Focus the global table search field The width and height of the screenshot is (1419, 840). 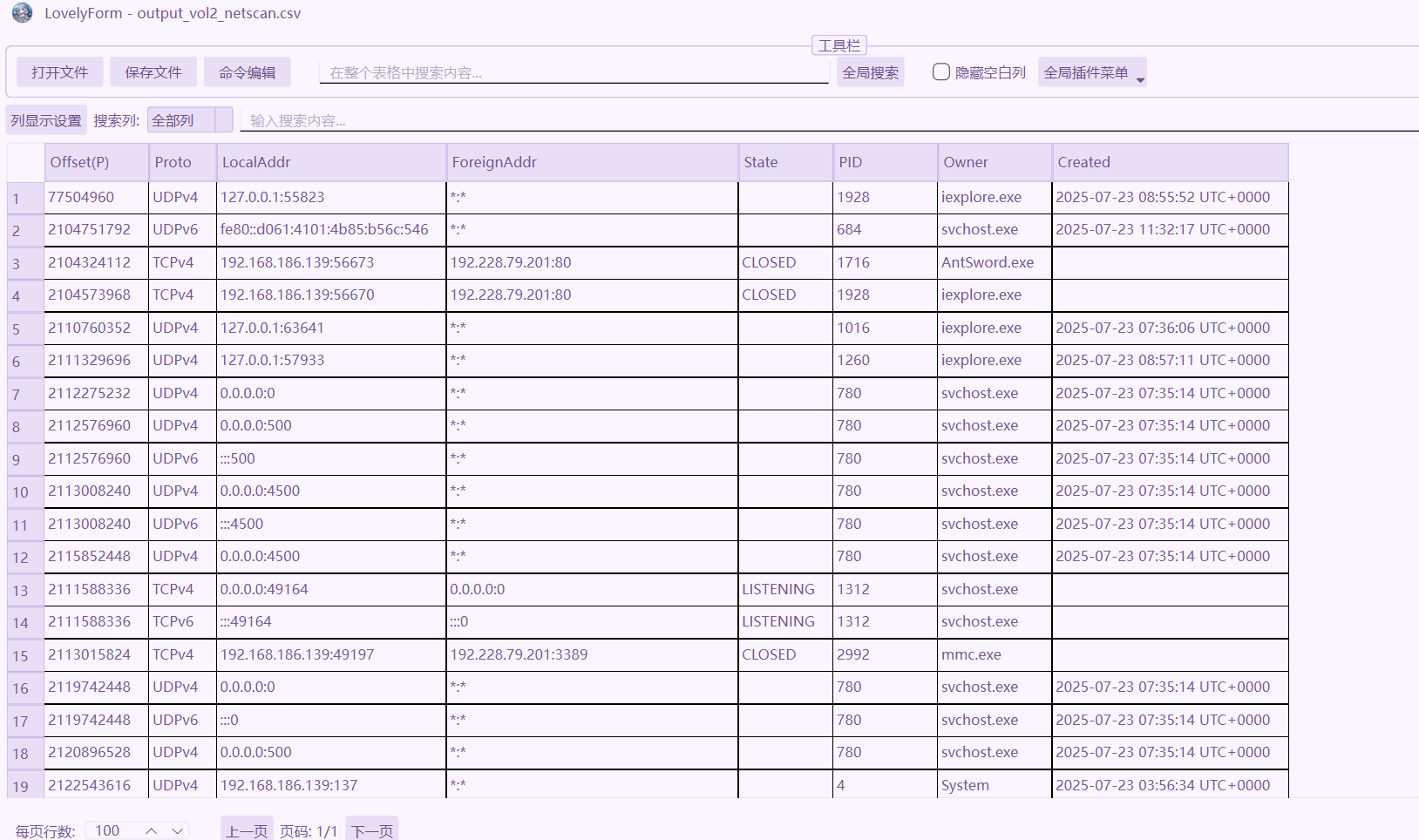[574, 72]
